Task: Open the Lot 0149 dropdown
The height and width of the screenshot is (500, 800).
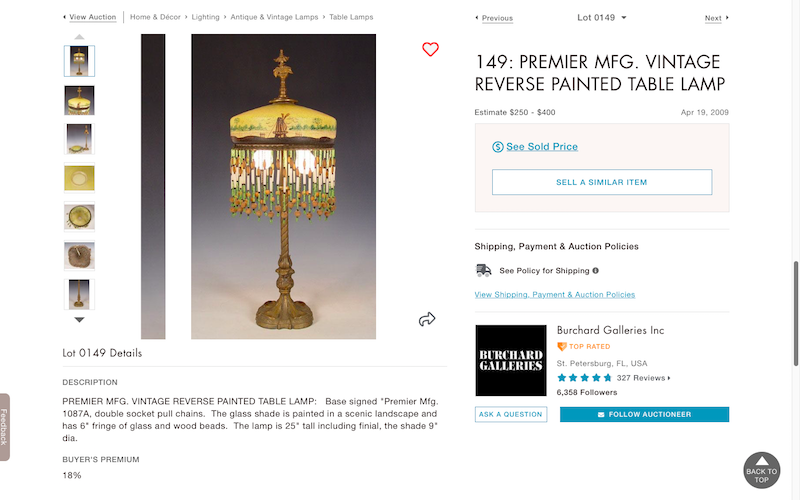Action: [602, 17]
